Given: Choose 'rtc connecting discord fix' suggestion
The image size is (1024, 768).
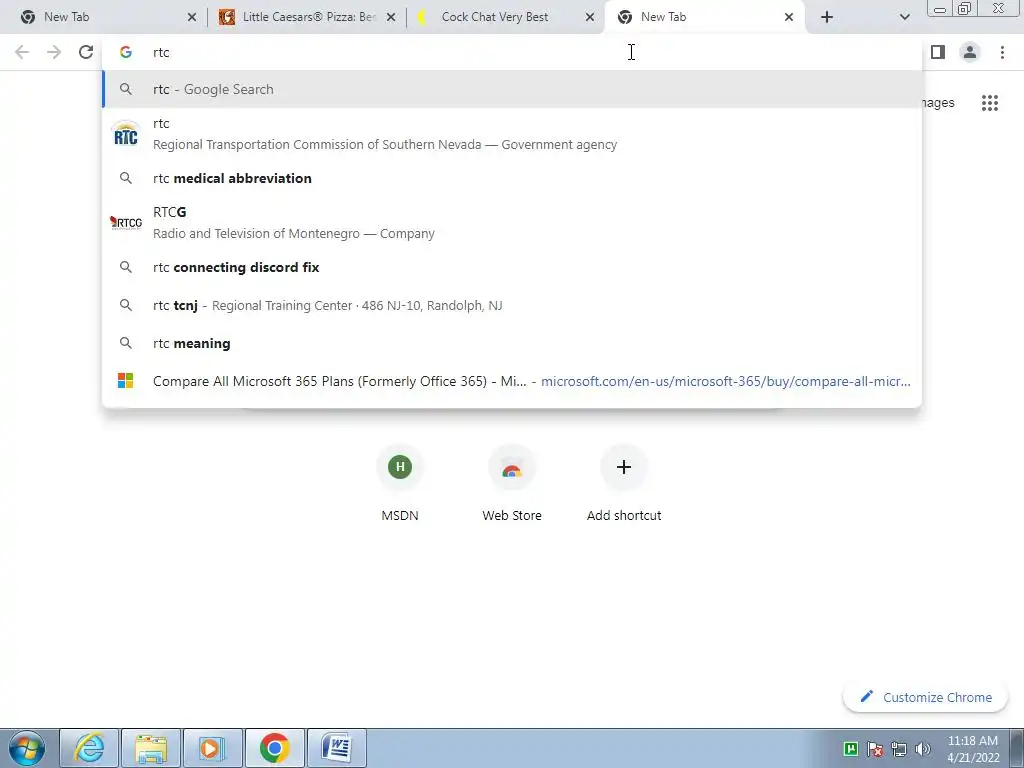Looking at the screenshot, I should tap(512, 267).
